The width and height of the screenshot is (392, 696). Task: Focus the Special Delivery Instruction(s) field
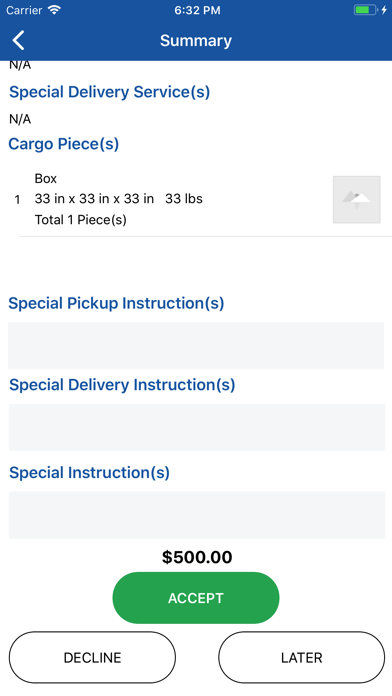point(197,427)
